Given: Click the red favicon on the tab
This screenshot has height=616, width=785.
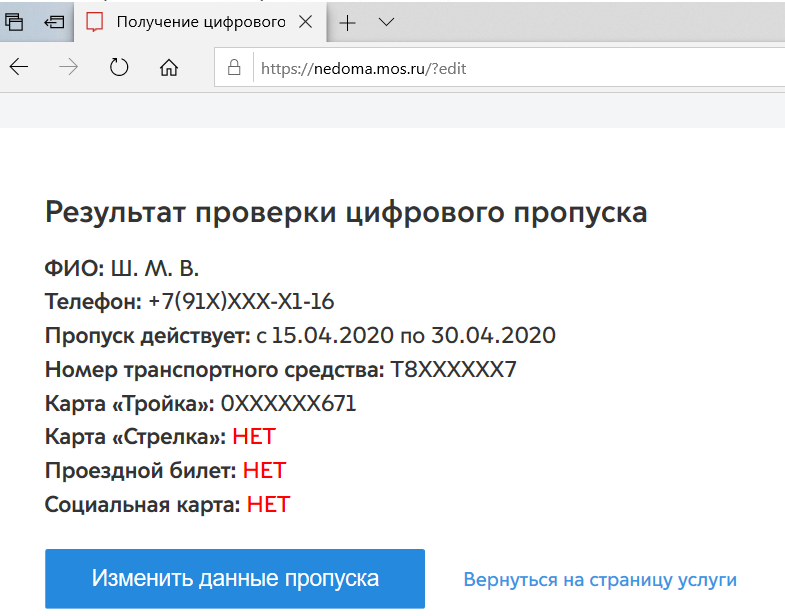Looking at the screenshot, I should pos(95,22).
